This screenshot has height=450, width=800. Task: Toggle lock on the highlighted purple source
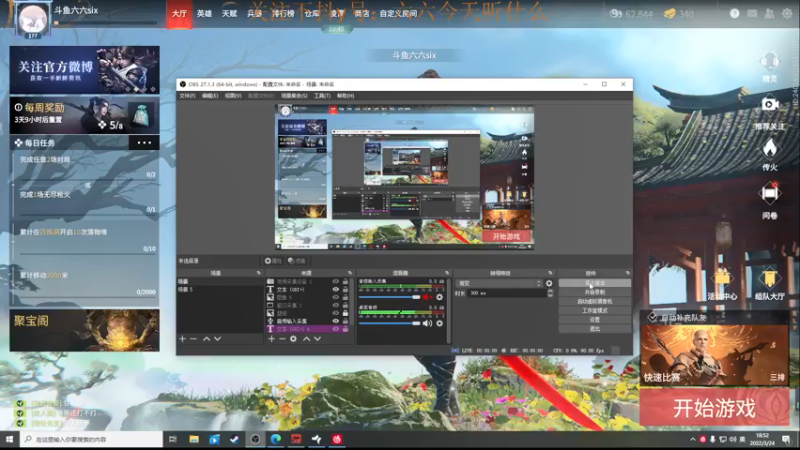345,329
